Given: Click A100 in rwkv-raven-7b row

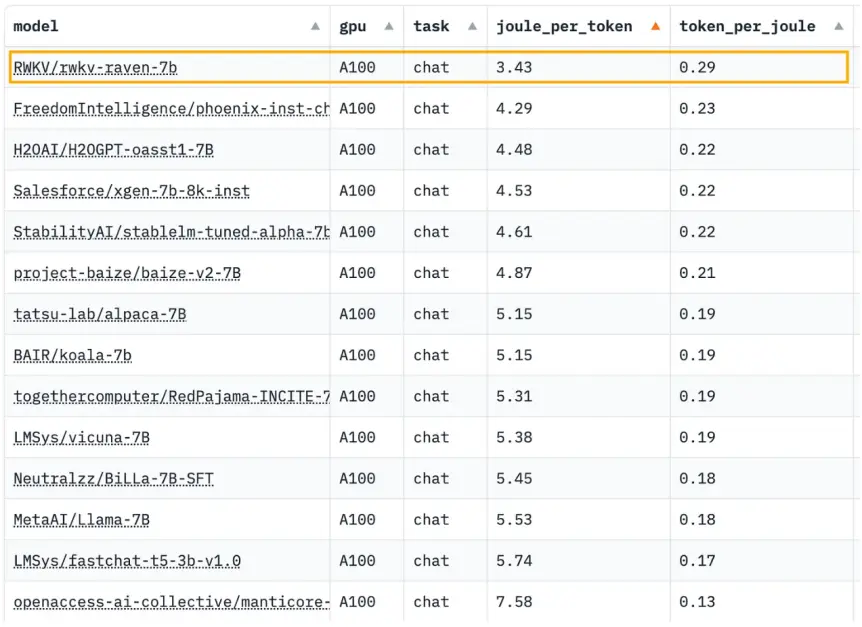Looking at the screenshot, I should click(357, 68).
